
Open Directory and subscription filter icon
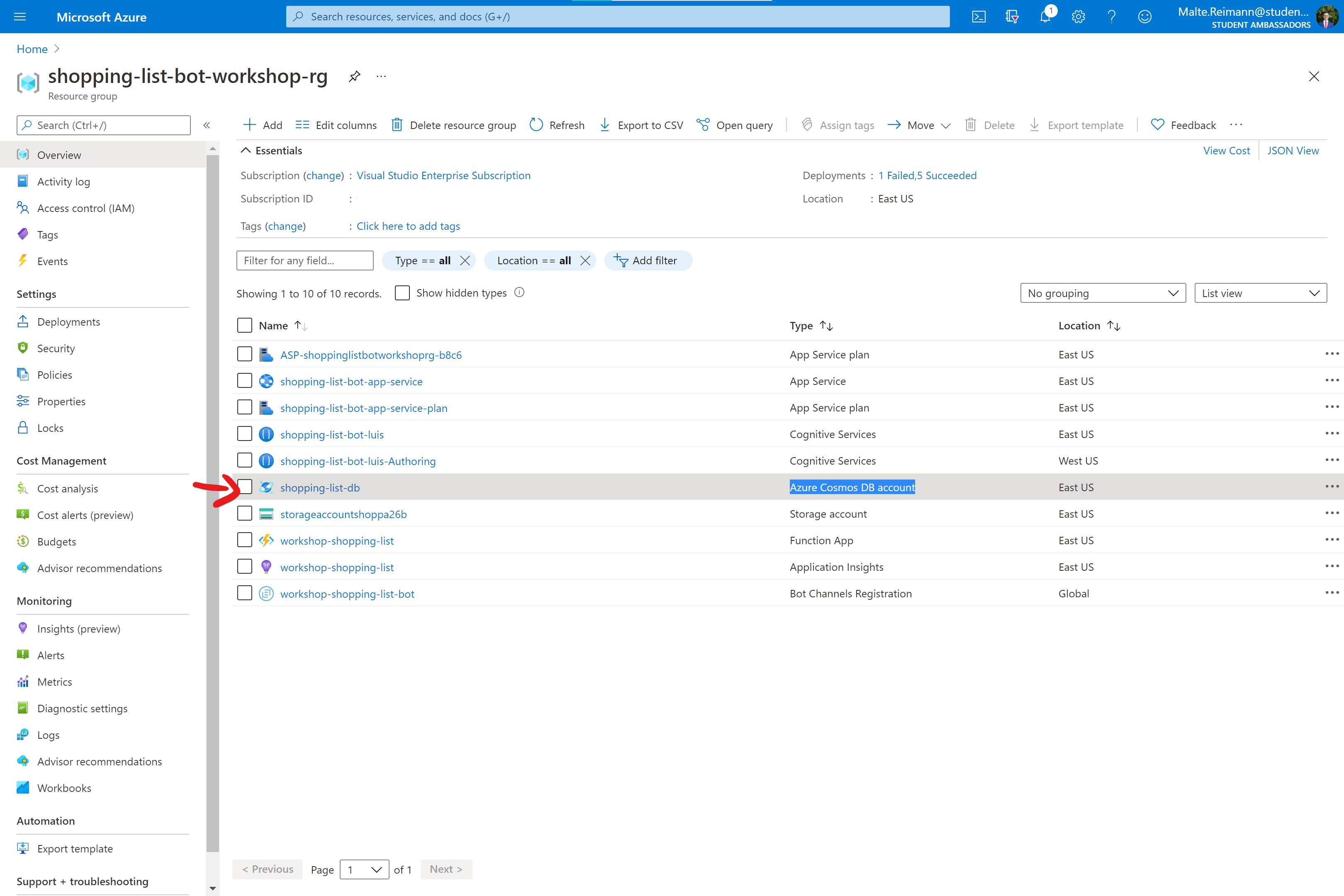1012,17
